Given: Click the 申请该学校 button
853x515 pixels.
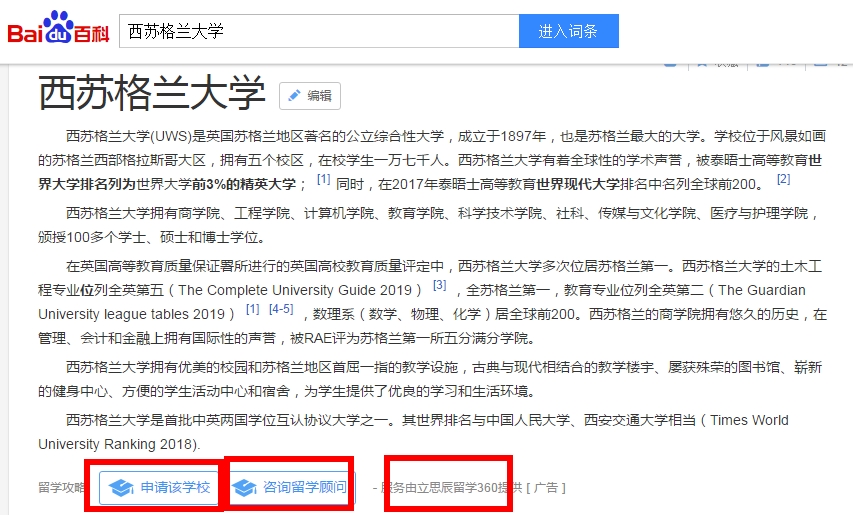Looking at the screenshot, I should [x=159, y=487].
